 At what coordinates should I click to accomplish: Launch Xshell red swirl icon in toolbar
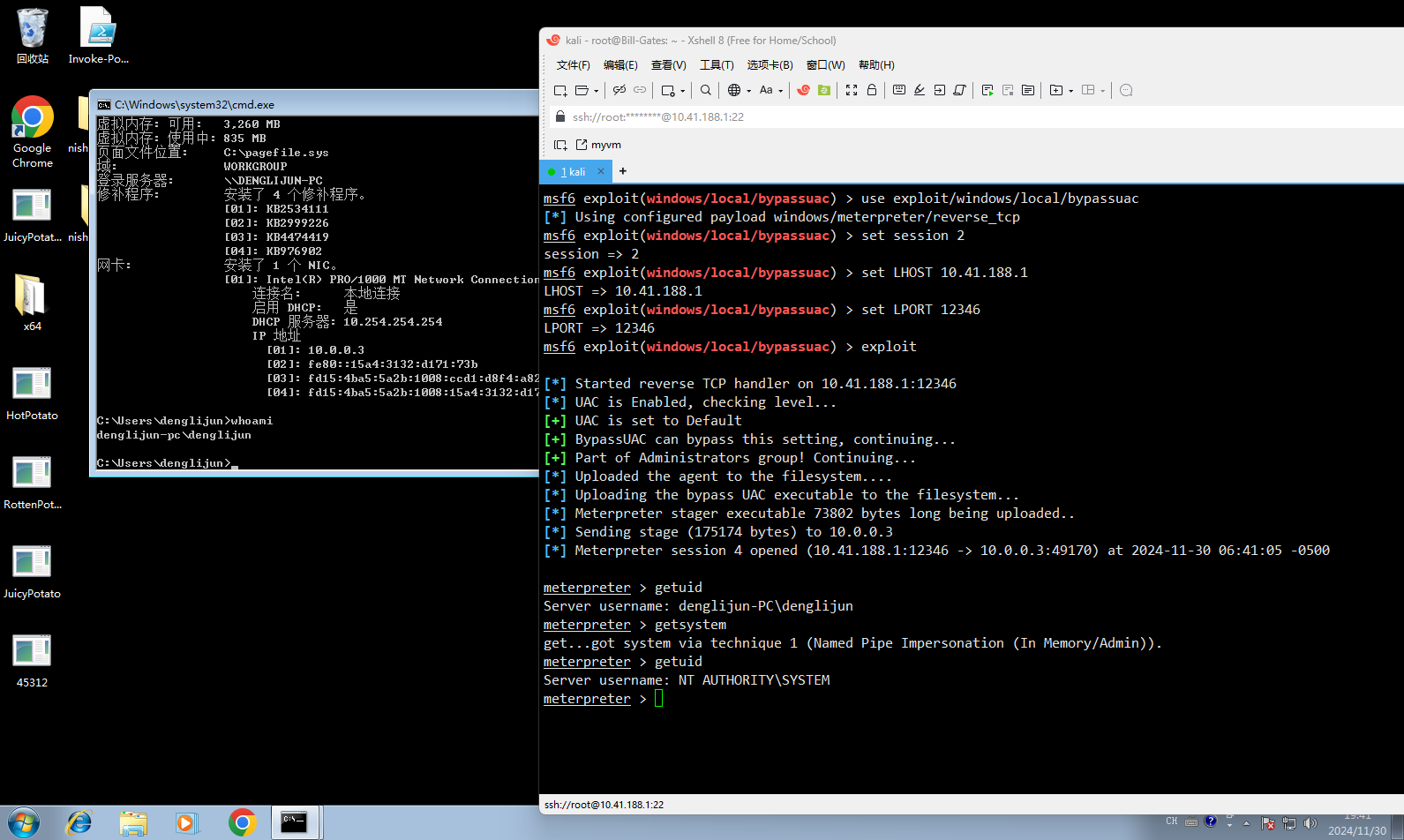[803, 90]
